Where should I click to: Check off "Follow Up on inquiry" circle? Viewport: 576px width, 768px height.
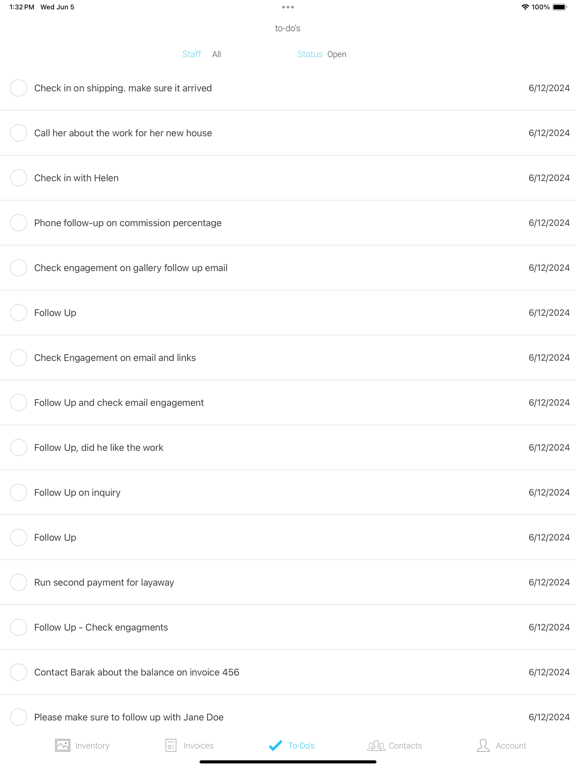pos(19,492)
